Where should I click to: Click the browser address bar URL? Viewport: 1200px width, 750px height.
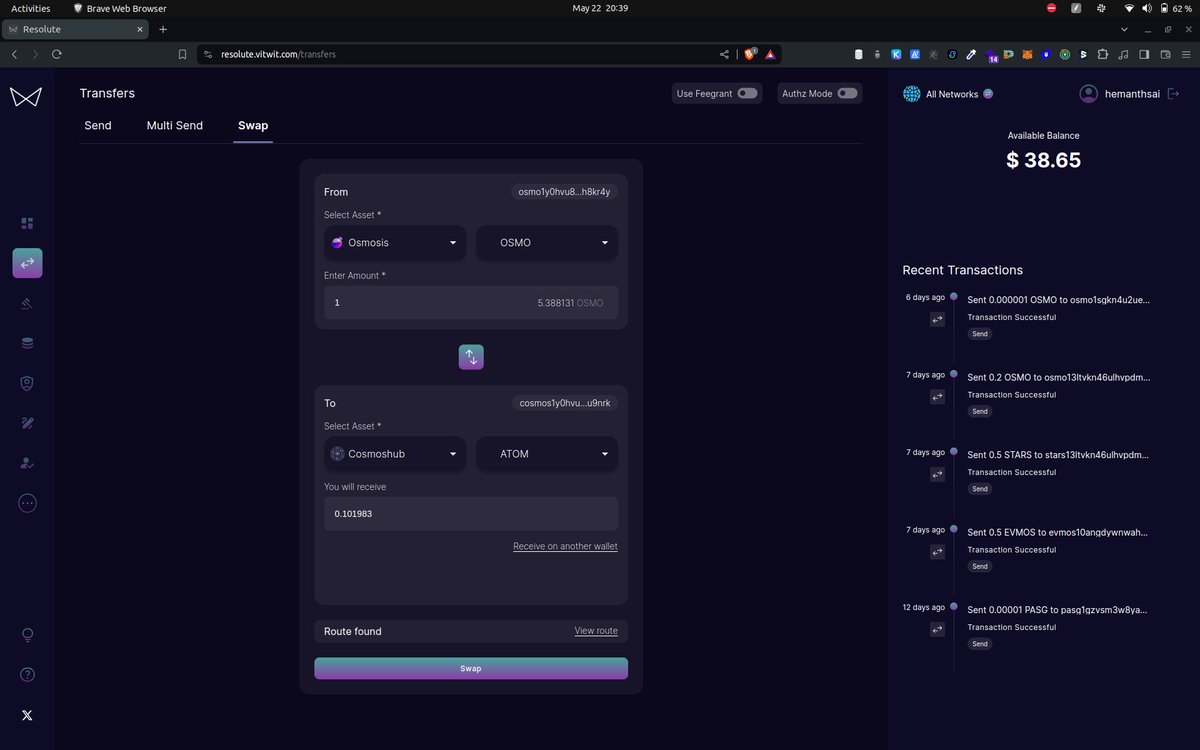(278, 54)
